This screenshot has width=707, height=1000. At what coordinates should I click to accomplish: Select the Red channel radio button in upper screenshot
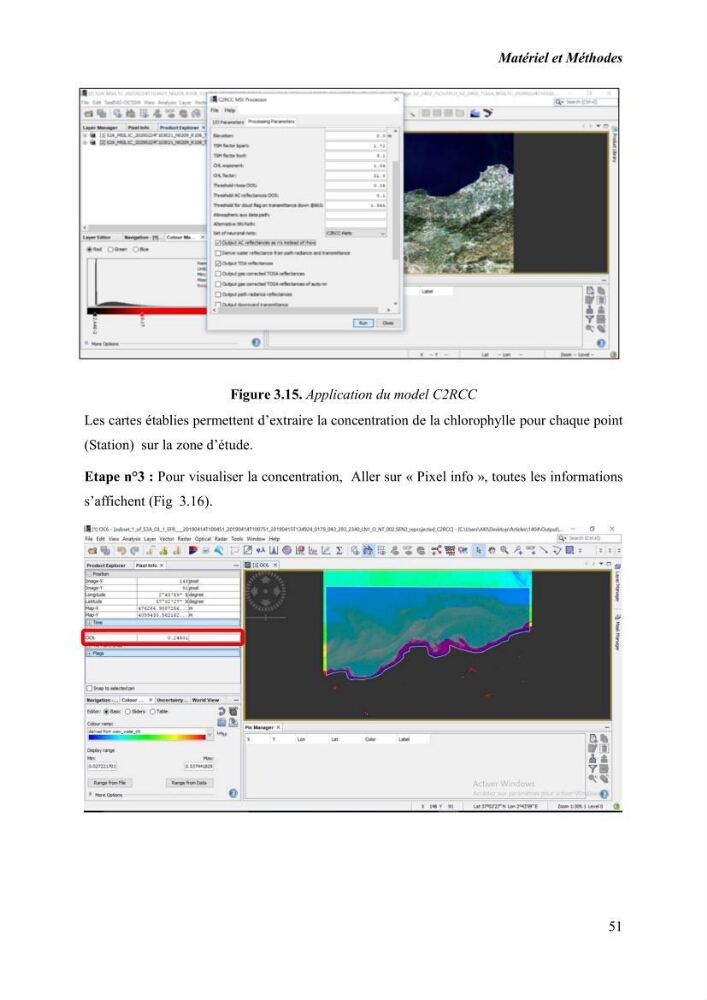click(x=89, y=249)
